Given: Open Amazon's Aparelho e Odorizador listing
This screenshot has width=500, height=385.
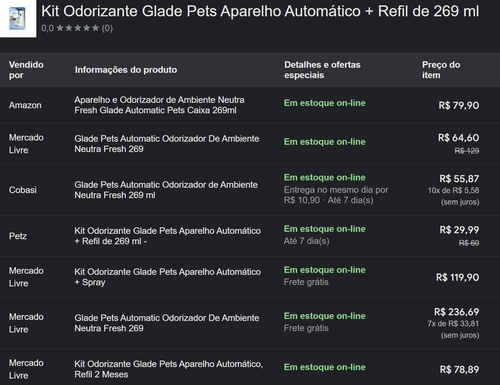Looking at the screenshot, I should (x=159, y=105).
